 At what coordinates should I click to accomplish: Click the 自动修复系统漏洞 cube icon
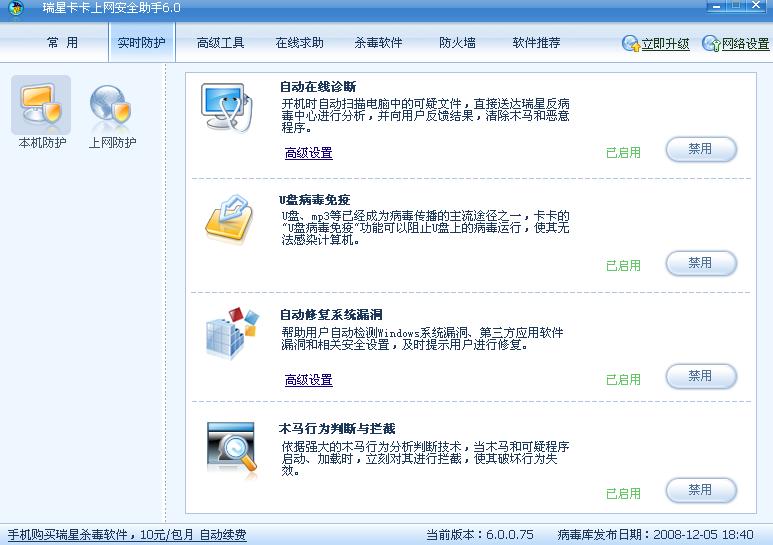(x=232, y=332)
